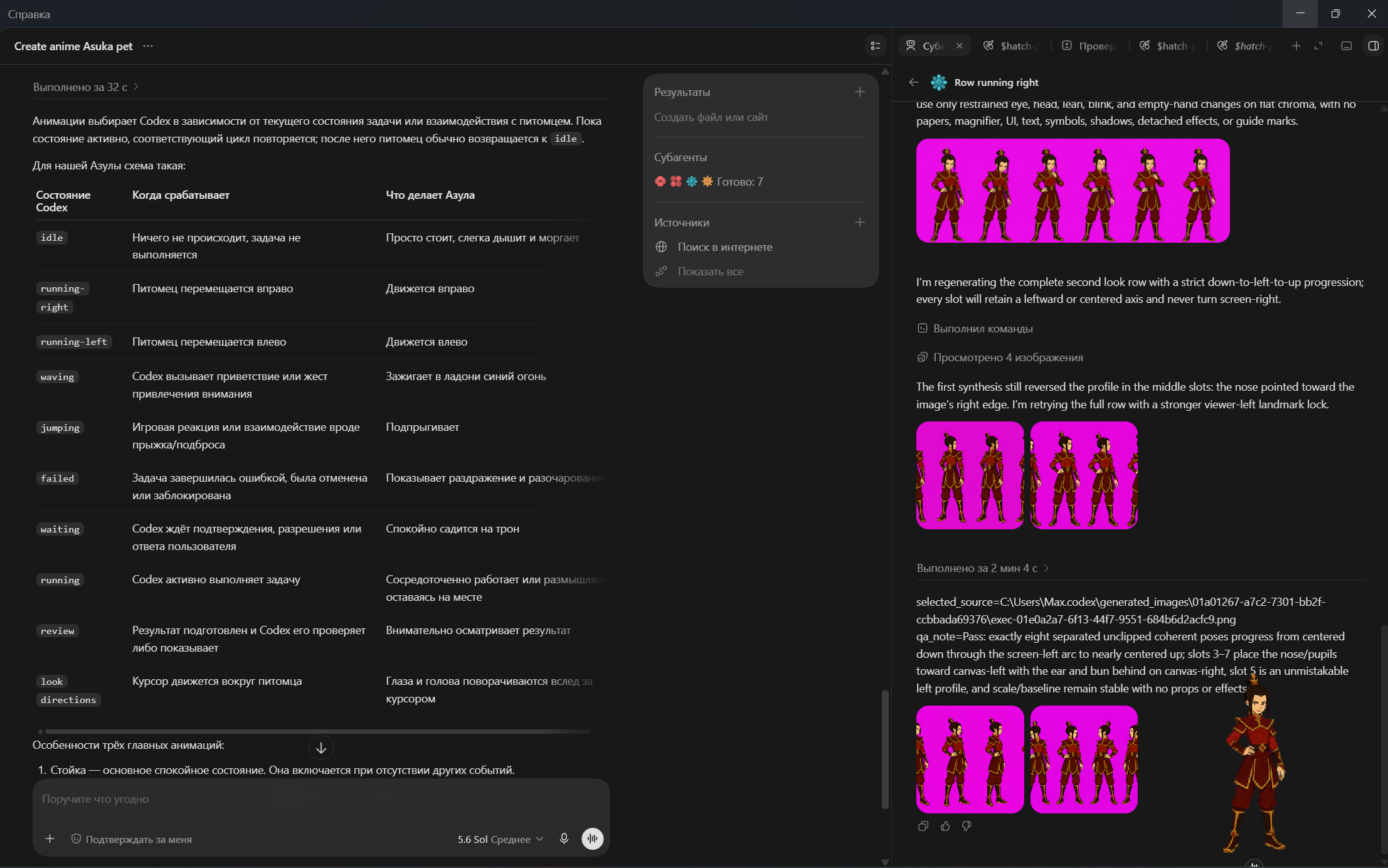1388x868 pixels.
Task: Click 'Зажигает в ладони синий огонь' cell
Action: tap(466, 376)
